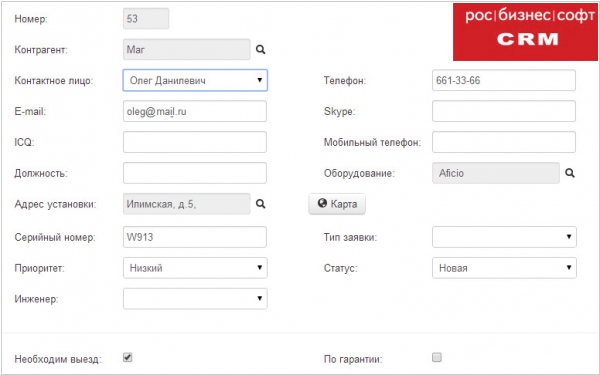Click into the Skype input field
This screenshot has width=600, height=375.
(x=504, y=111)
